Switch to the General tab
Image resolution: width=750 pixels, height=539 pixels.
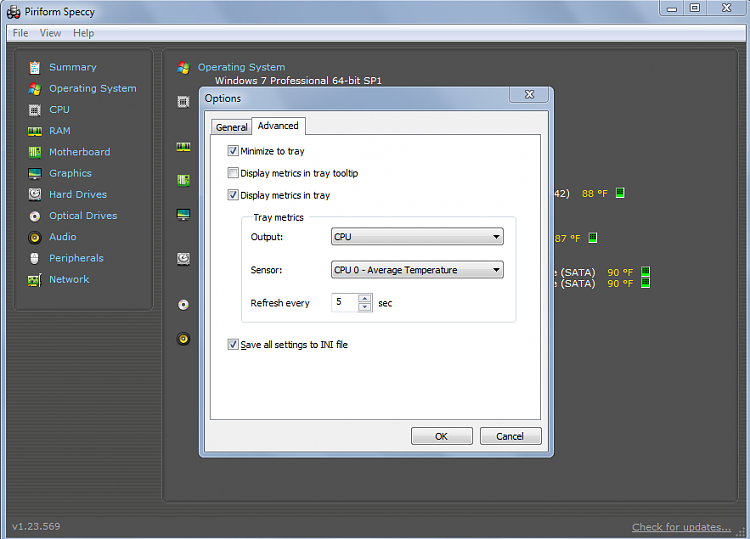click(232, 127)
